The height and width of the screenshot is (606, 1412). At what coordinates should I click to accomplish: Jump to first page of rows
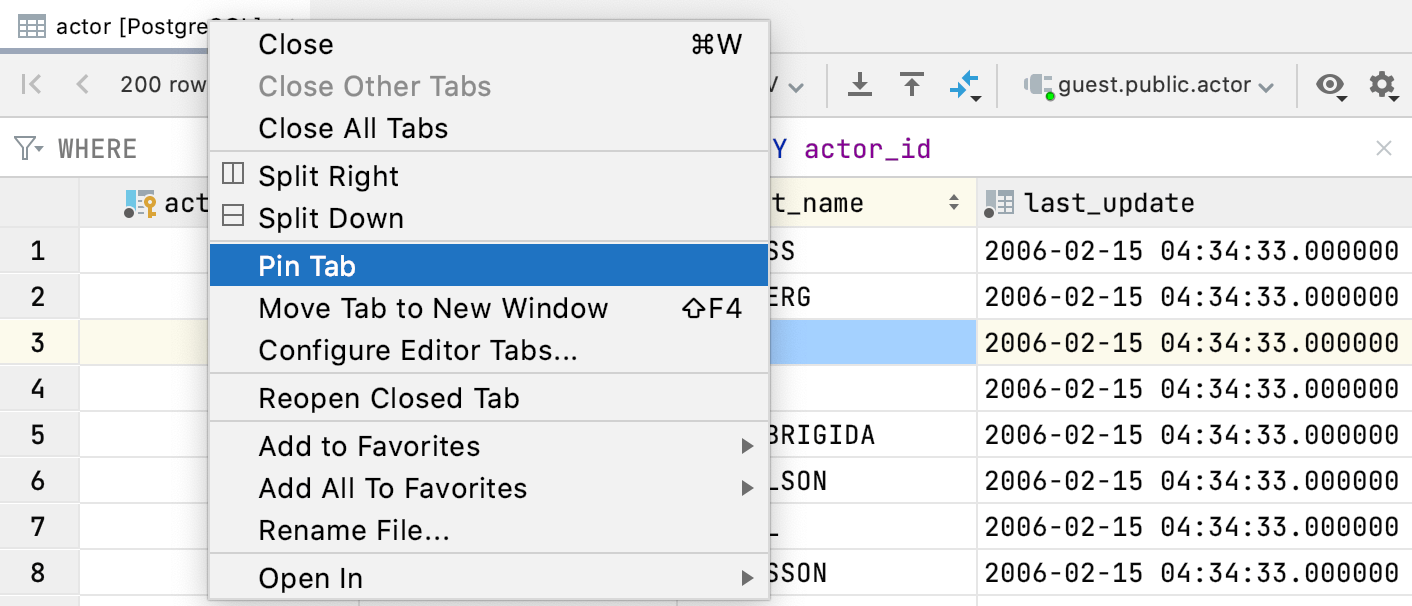pyautogui.click(x=32, y=85)
